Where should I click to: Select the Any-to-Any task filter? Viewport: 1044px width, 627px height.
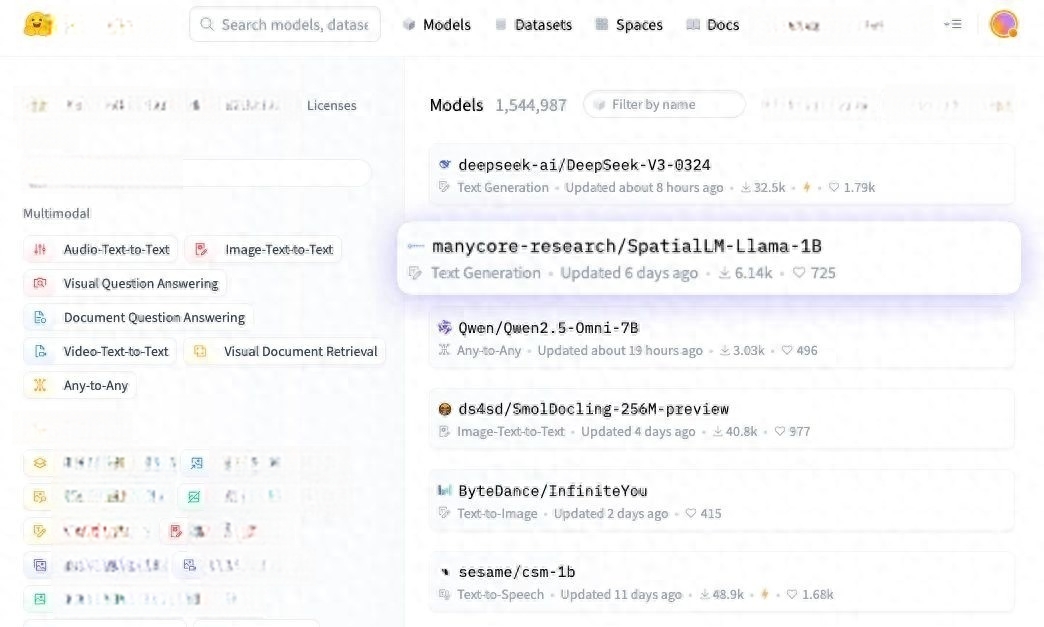[x=80, y=385]
